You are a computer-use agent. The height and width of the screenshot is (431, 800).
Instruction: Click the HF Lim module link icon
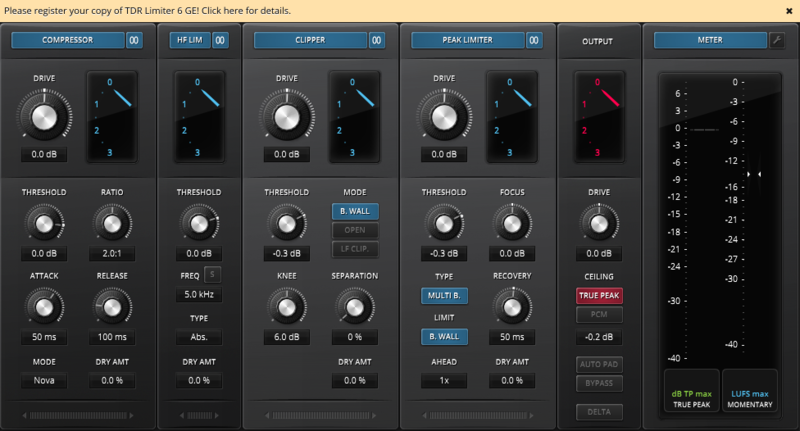click(x=220, y=40)
